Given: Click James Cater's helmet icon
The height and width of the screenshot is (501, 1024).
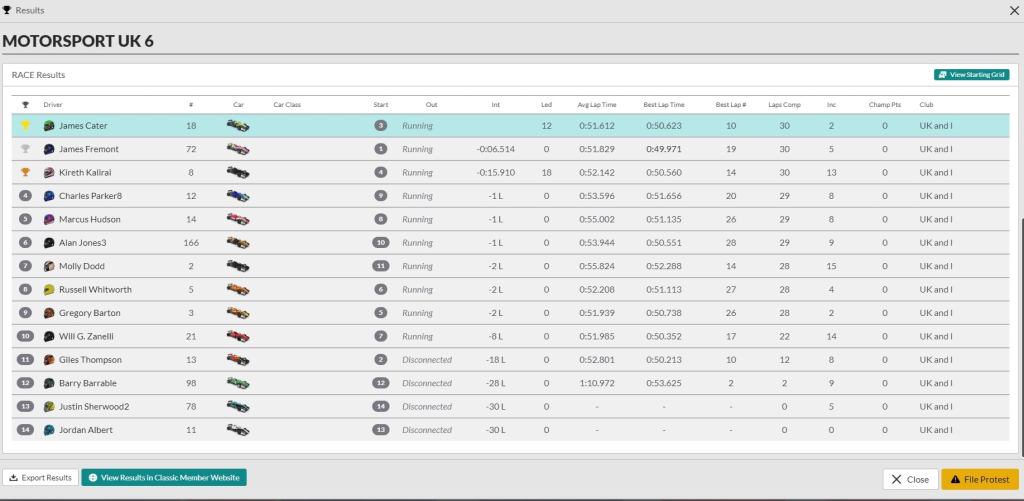Looking at the screenshot, I should coord(49,126).
